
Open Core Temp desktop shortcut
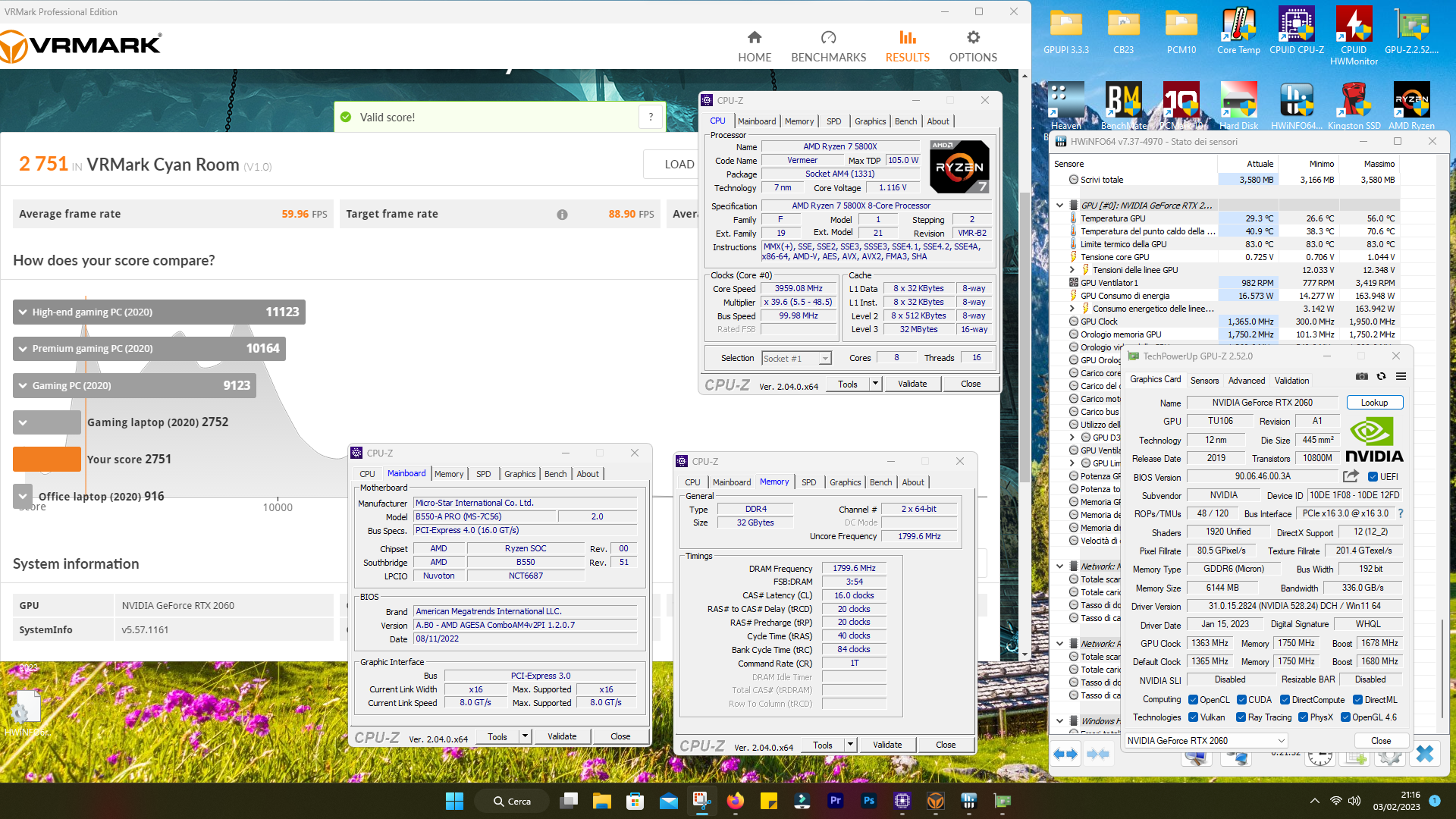coord(1238,32)
